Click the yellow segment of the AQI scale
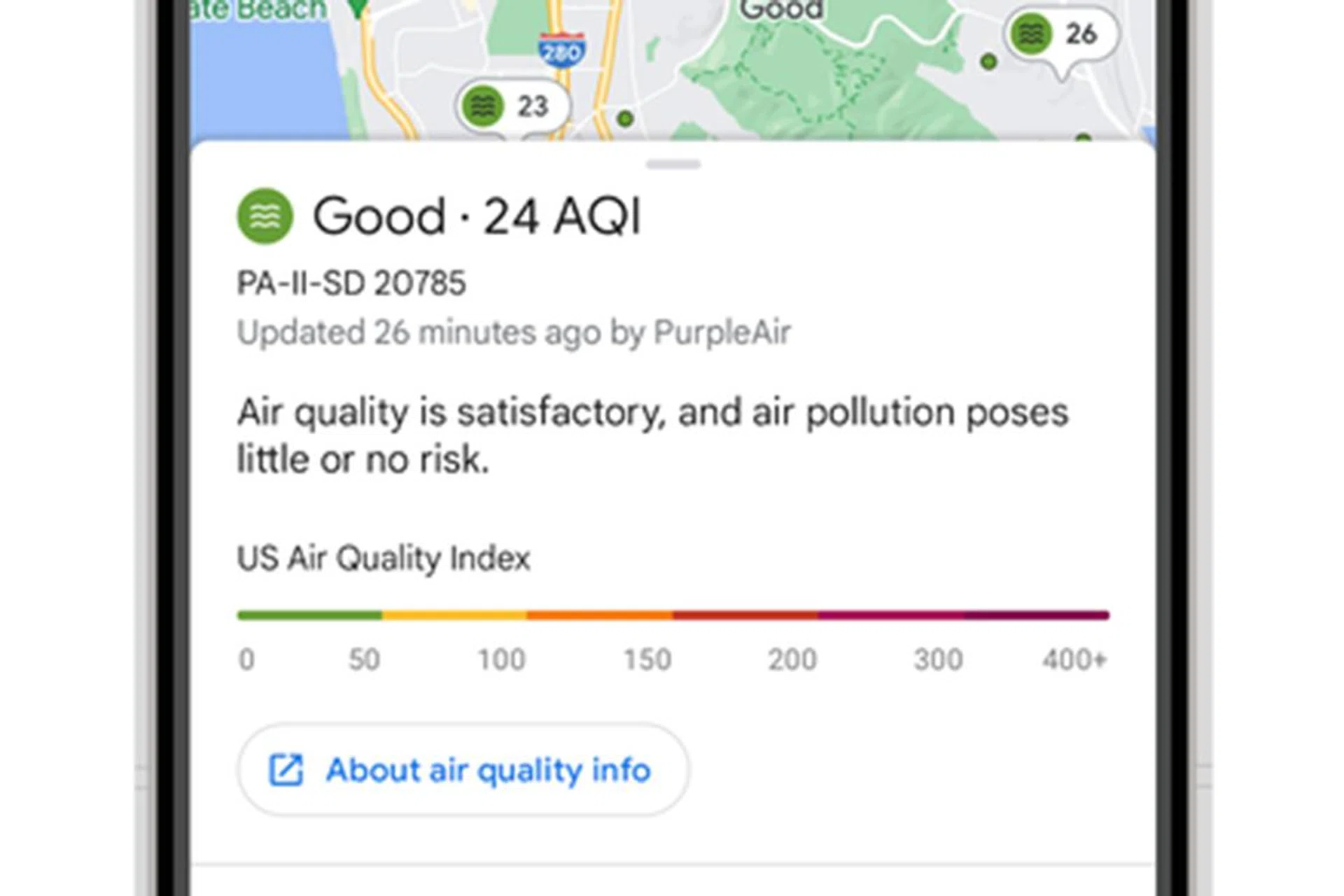The height and width of the screenshot is (896, 1344). click(x=454, y=615)
